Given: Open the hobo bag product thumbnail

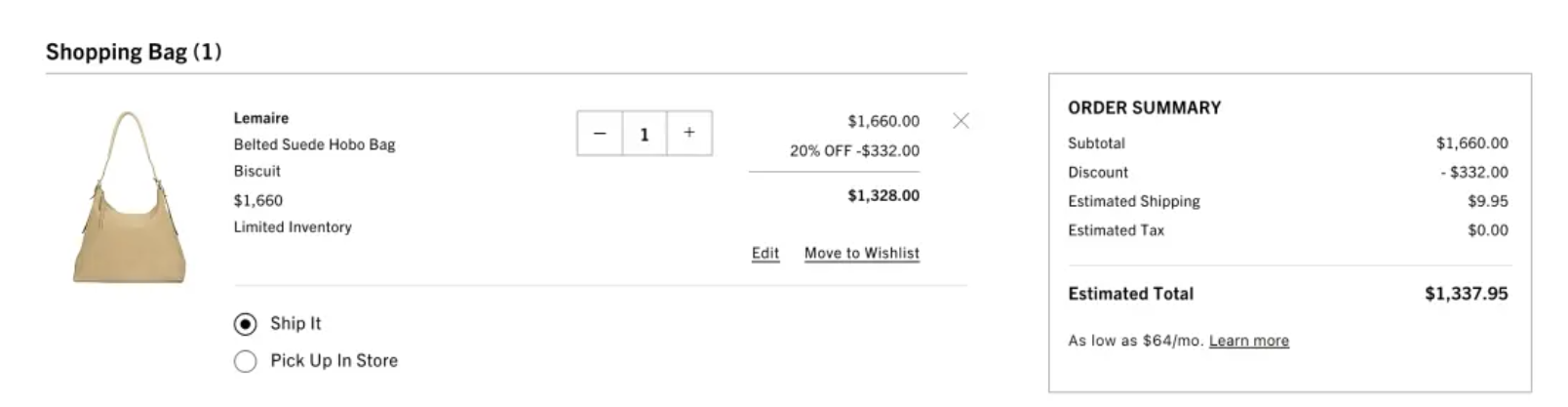Looking at the screenshot, I should tap(129, 197).
